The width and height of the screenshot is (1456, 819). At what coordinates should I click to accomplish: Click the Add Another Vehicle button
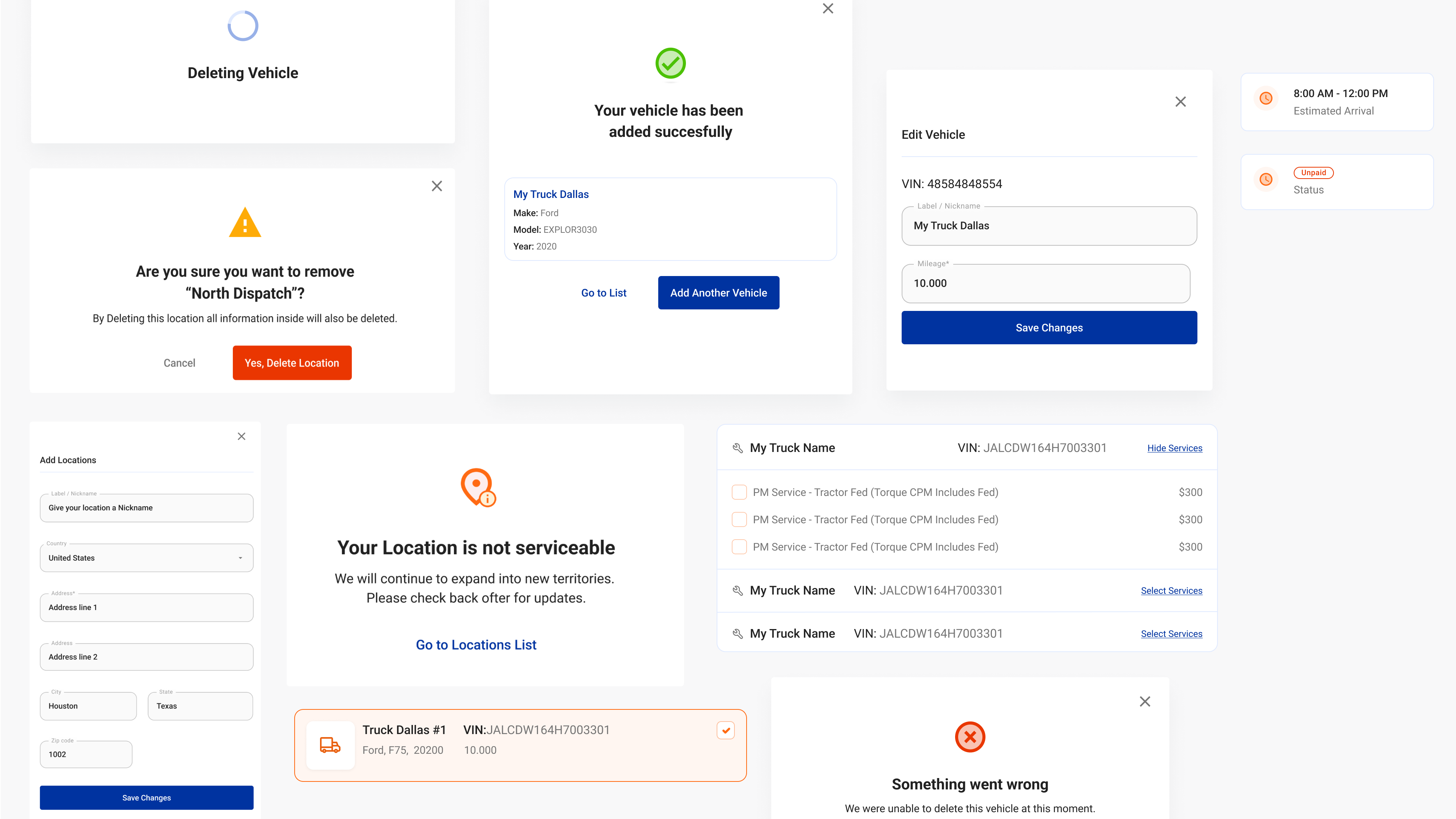719,293
